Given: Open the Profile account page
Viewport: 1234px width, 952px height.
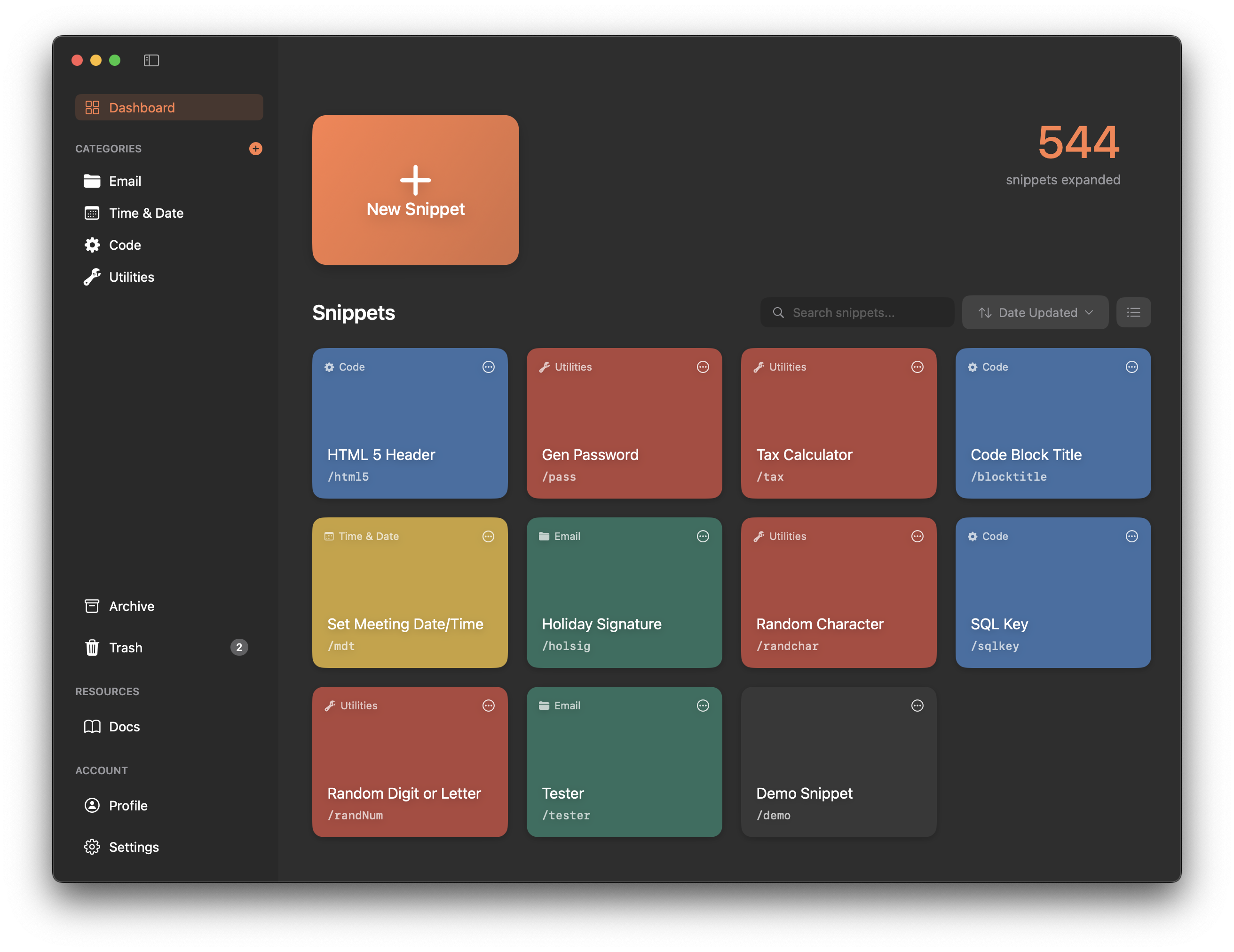Looking at the screenshot, I should click(x=128, y=806).
